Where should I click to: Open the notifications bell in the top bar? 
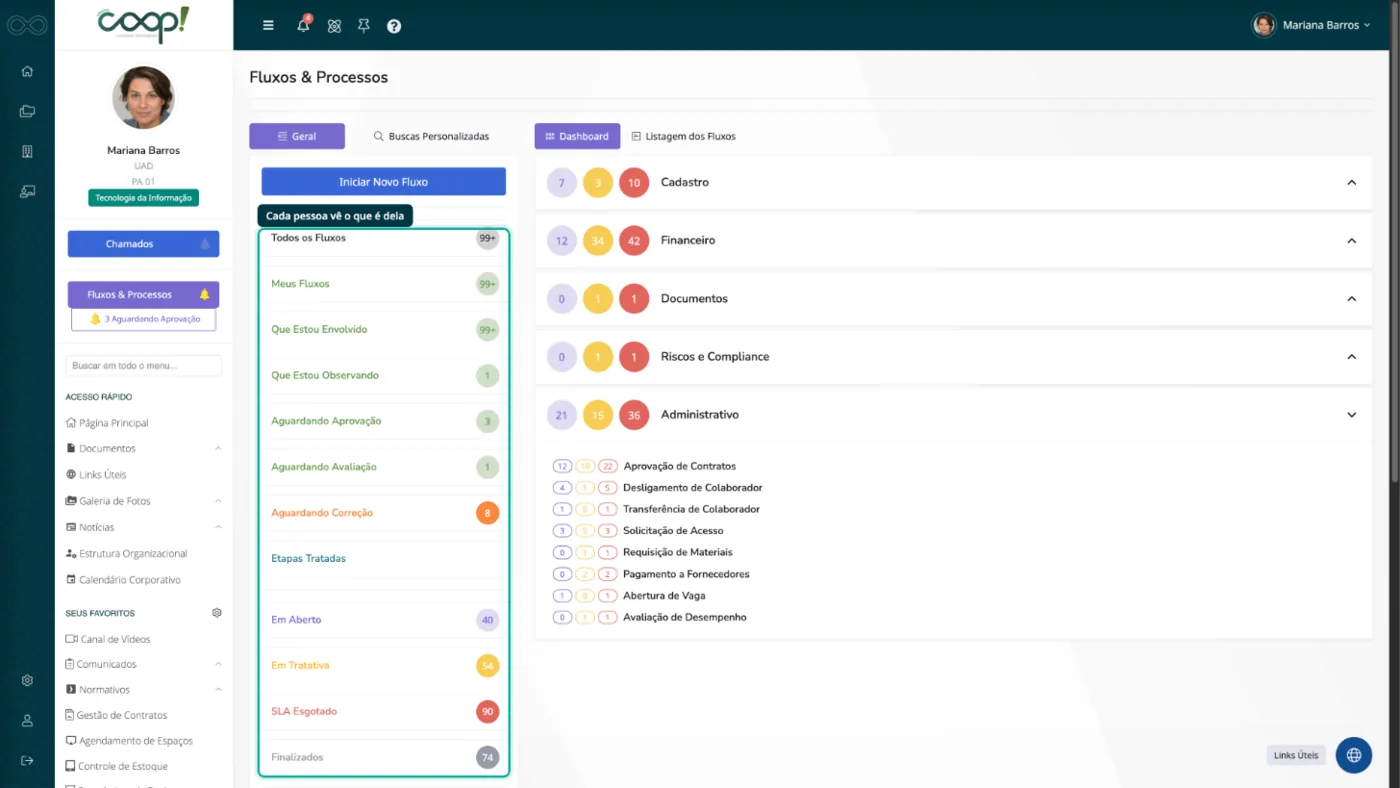[x=303, y=25]
